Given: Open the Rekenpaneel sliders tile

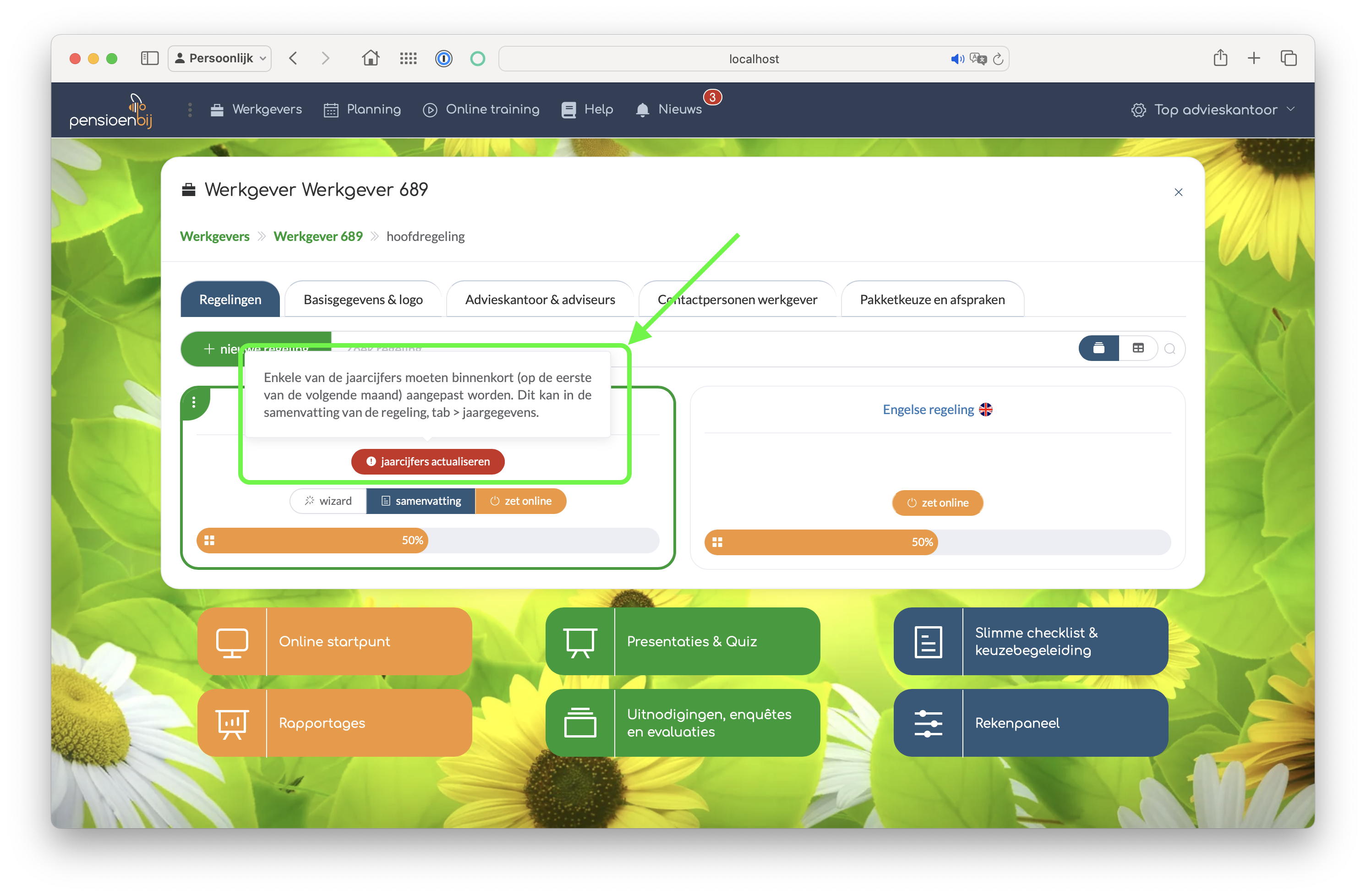Looking at the screenshot, I should (x=1030, y=723).
